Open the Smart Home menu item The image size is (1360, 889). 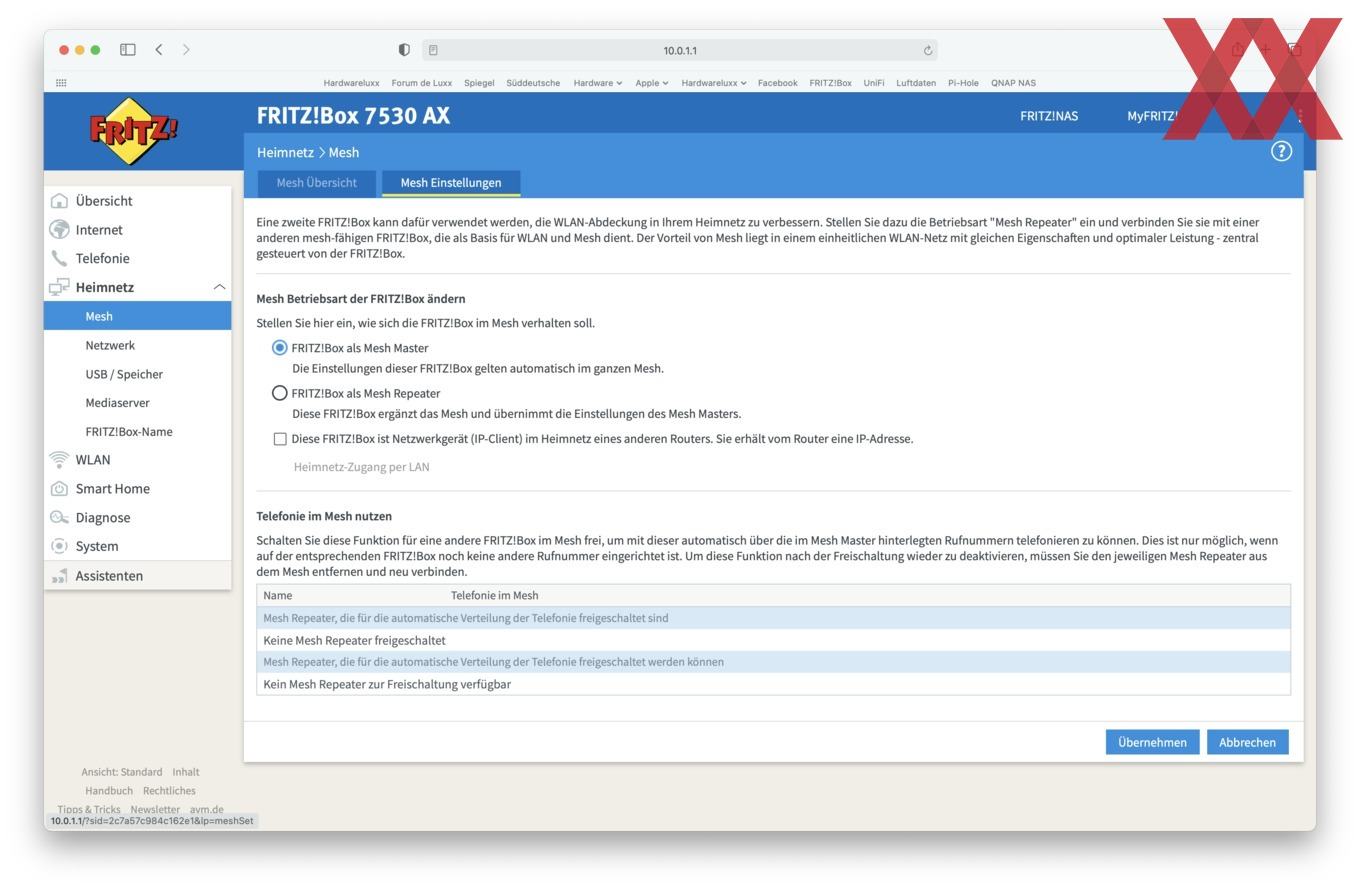[112, 489]
